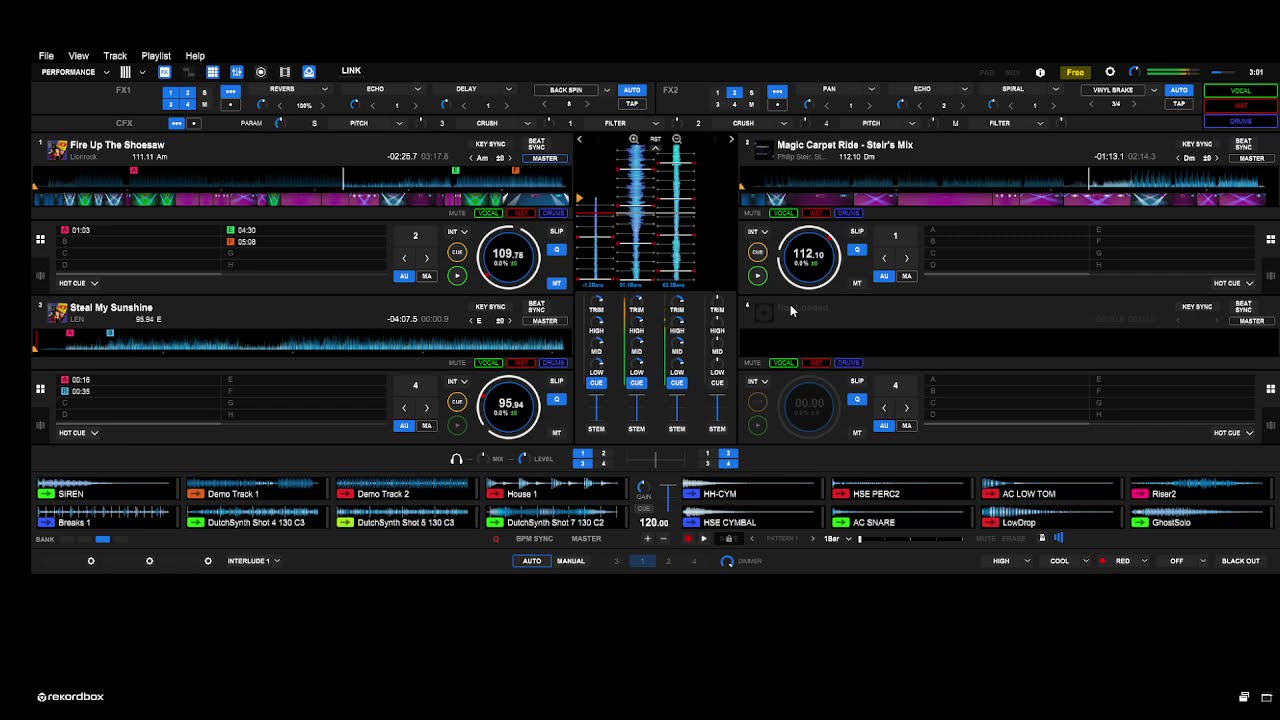1280x720 pixels.
Task: Open the INTERLUDE 1 dropdown
Action: (x=253, y=561)
